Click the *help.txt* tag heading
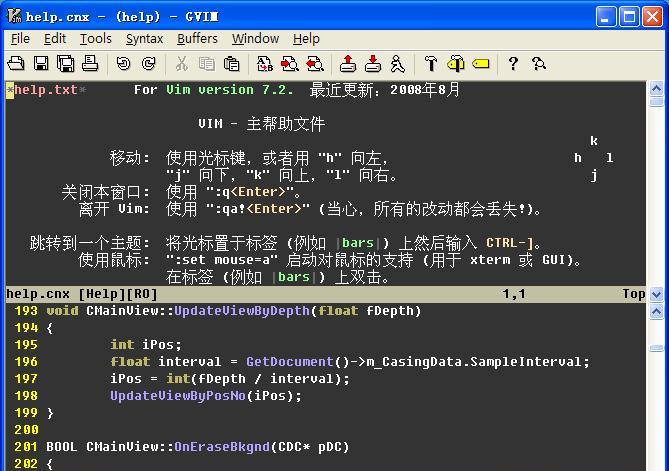This screenshot has height=471, width=669. pyautogui.click(x=46, y=90)
